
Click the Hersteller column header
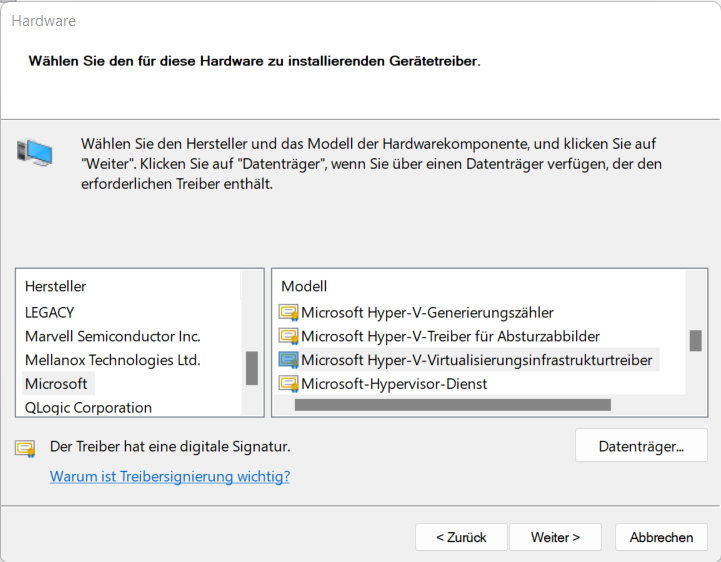56,287
